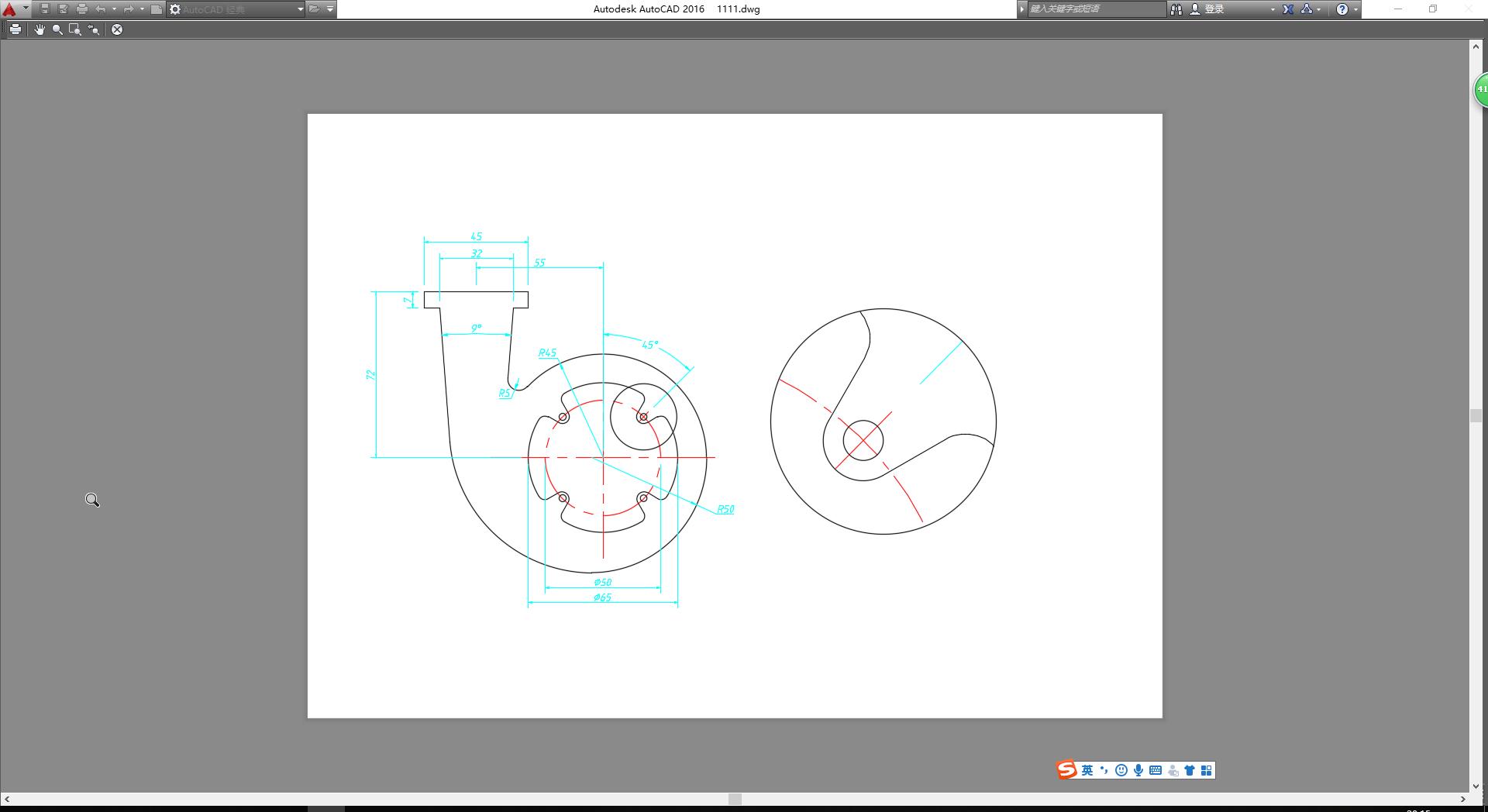Viewport: 1488px width, 812px height.
Task: Open the Customize Quick Access Toolbar dropdown
Action: 330,9
